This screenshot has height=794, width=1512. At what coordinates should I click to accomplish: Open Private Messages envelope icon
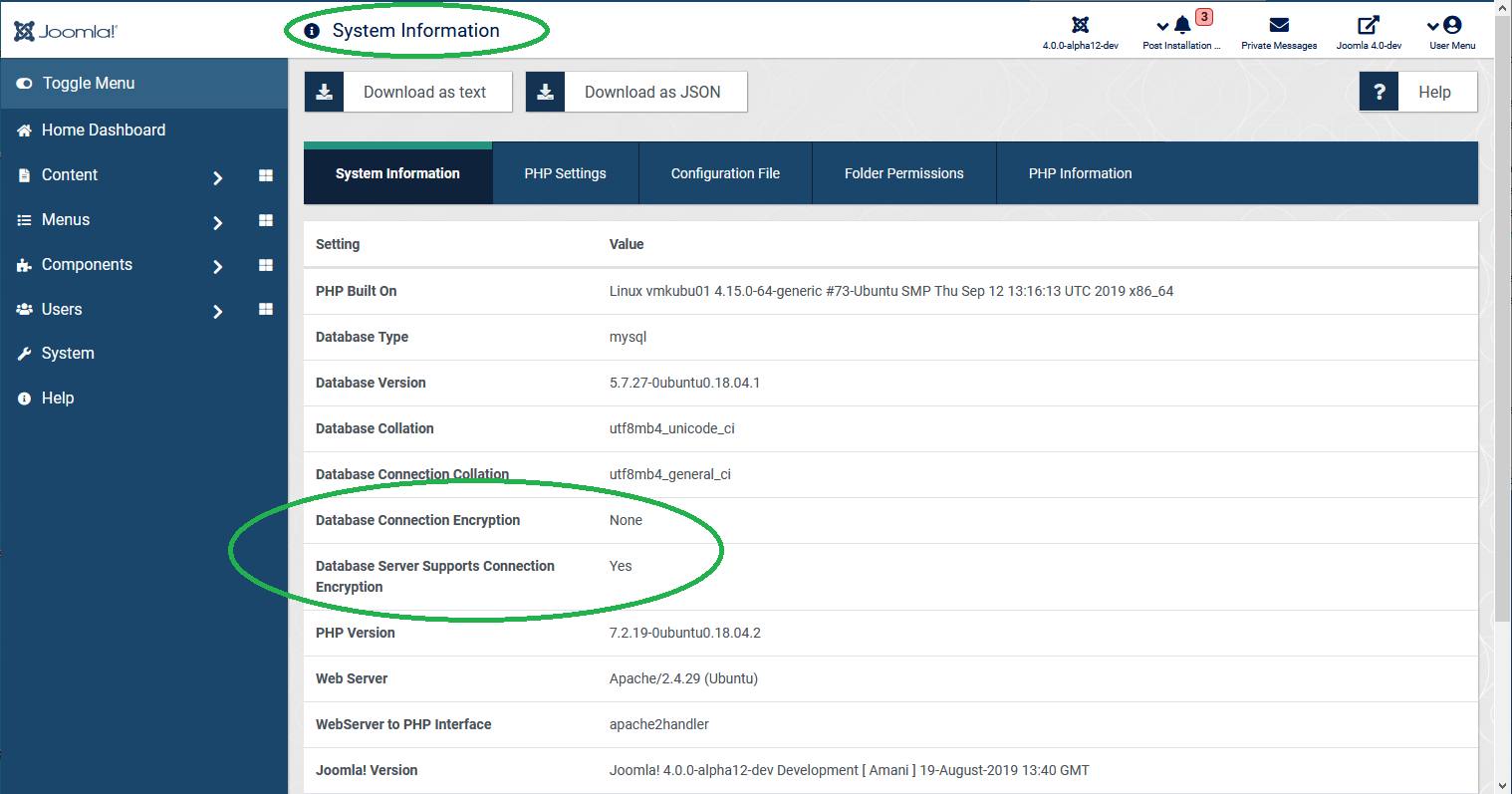[x=1279, y=25]
